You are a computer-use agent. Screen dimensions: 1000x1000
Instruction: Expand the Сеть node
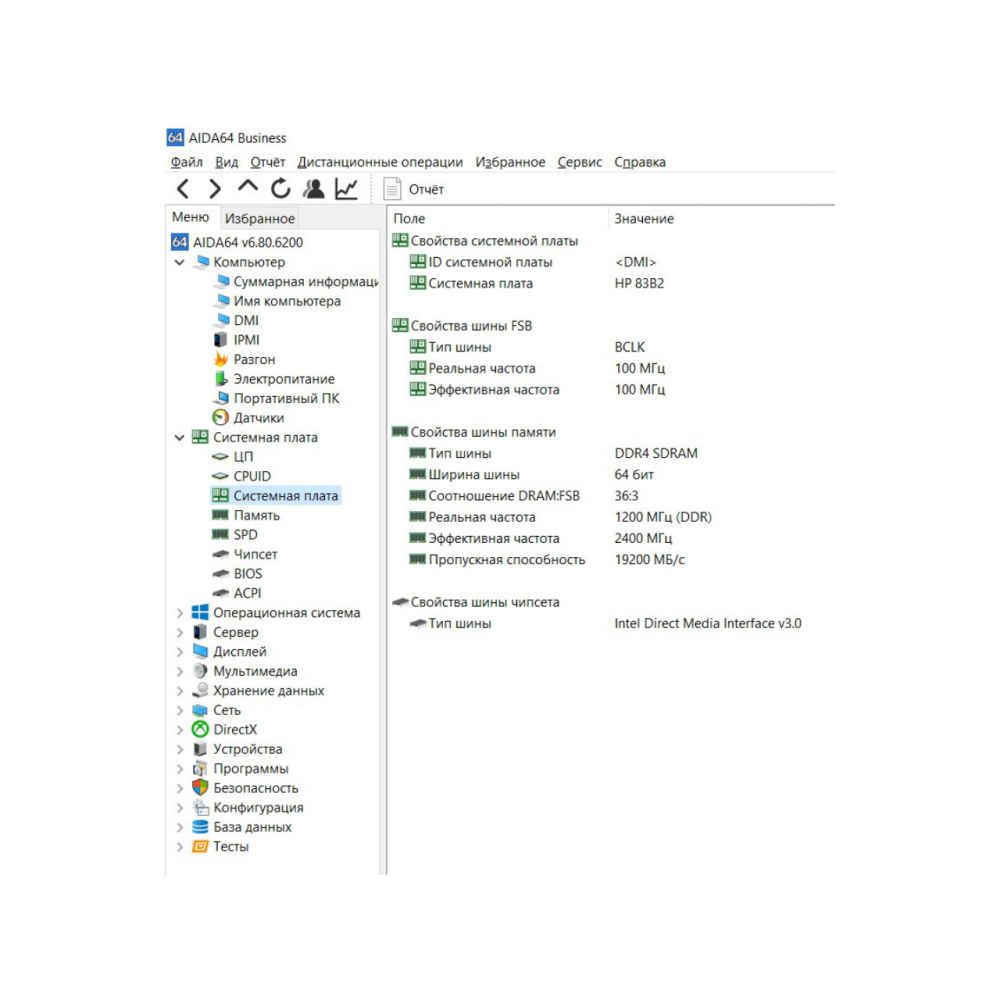pyautogui.click(x=180, y=710)
